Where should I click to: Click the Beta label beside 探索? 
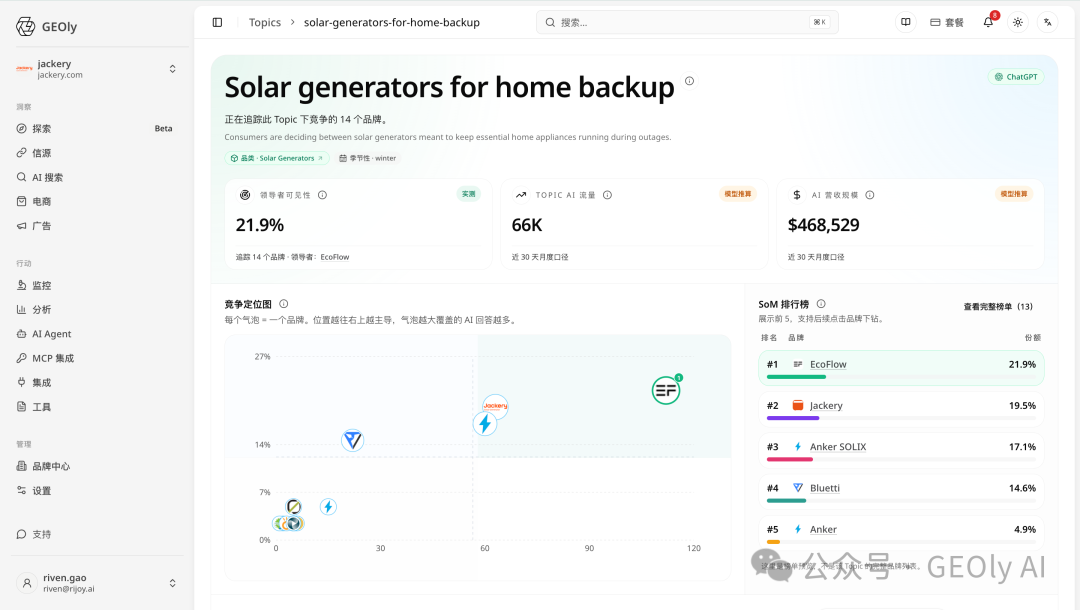tap(163, 129)
